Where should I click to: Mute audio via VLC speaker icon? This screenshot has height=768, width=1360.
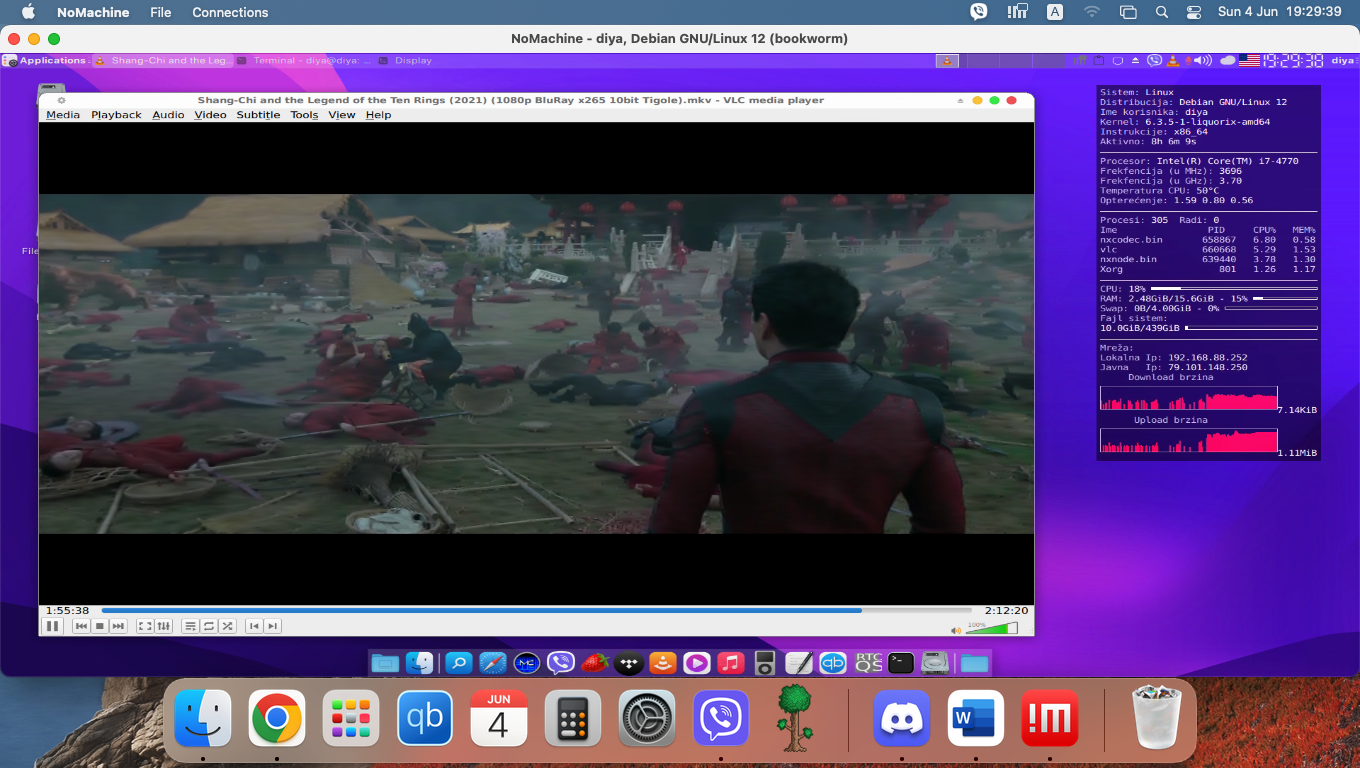point(956,630)
